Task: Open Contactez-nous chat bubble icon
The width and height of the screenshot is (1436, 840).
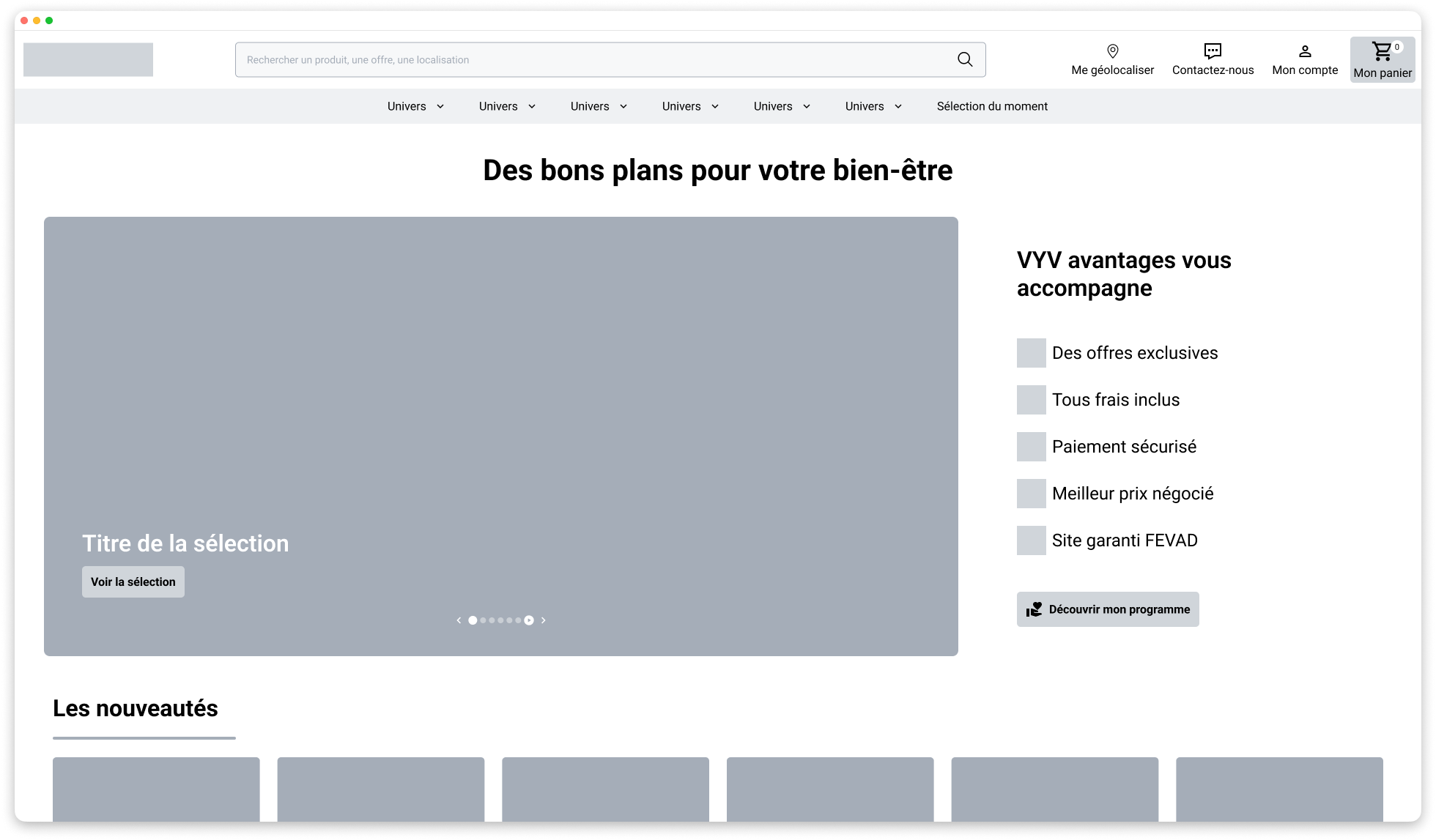Action: tap(1213, 51)
